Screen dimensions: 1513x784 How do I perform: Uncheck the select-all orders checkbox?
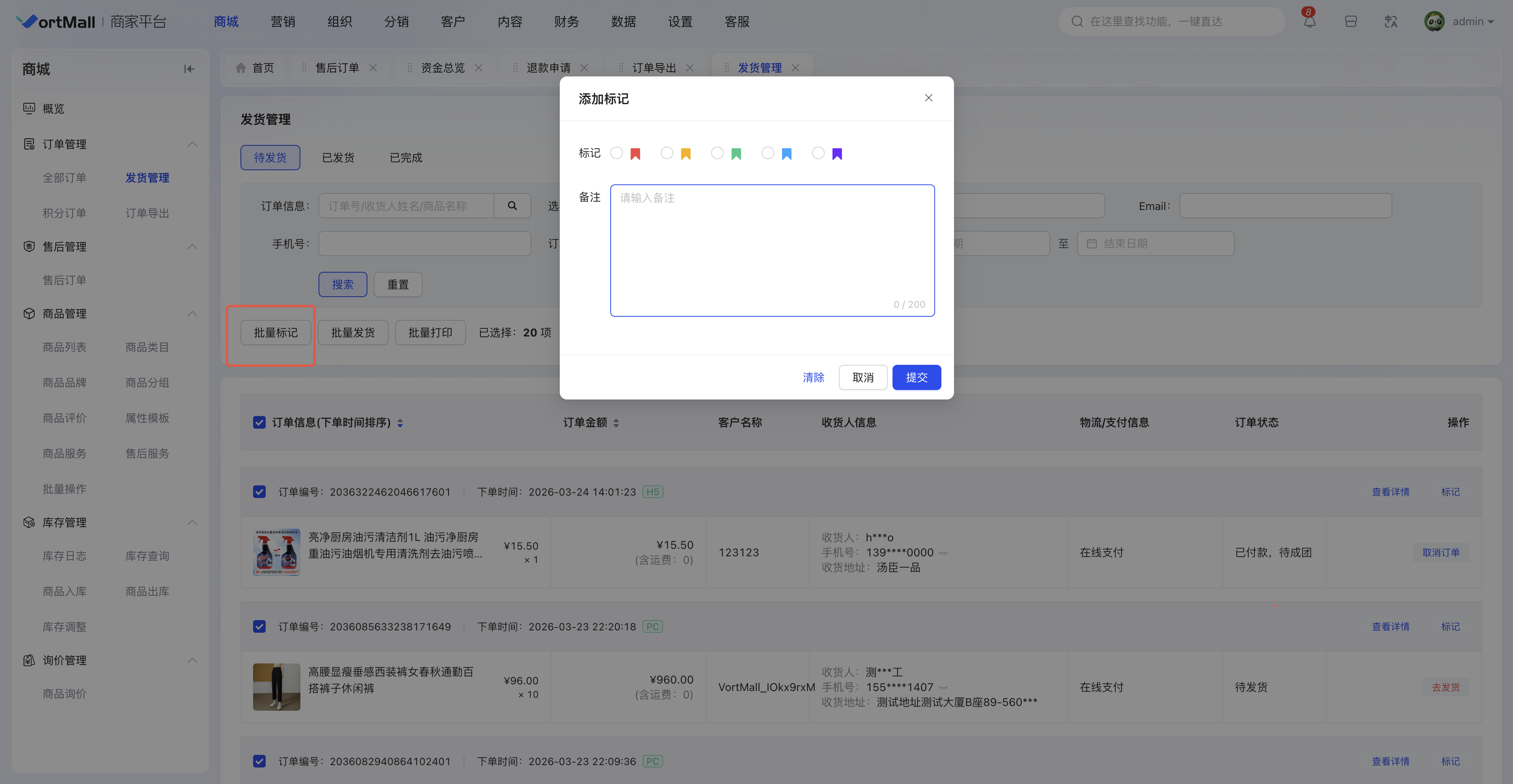coord(259,422)
